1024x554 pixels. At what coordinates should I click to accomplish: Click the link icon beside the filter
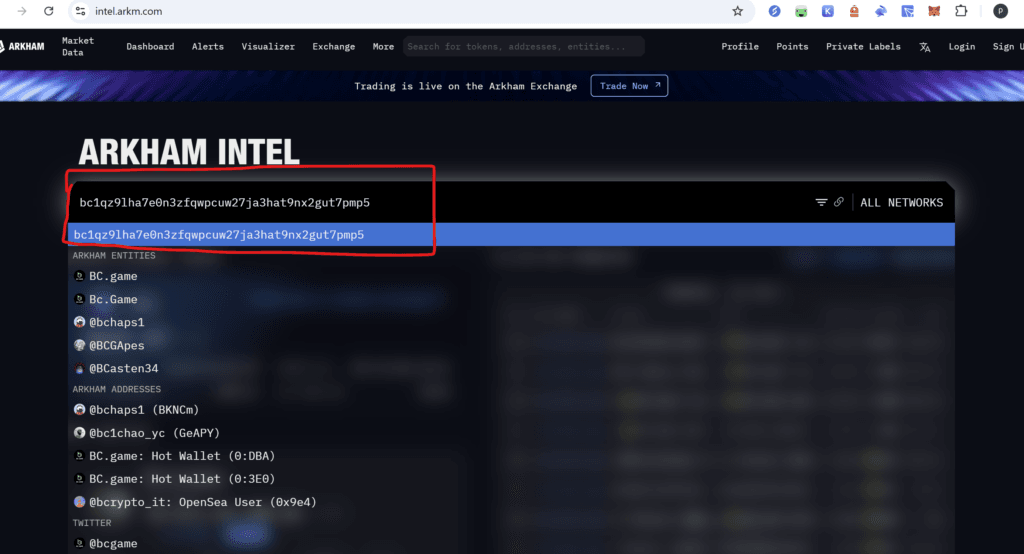pyautogui.click(x=839, y=202)
